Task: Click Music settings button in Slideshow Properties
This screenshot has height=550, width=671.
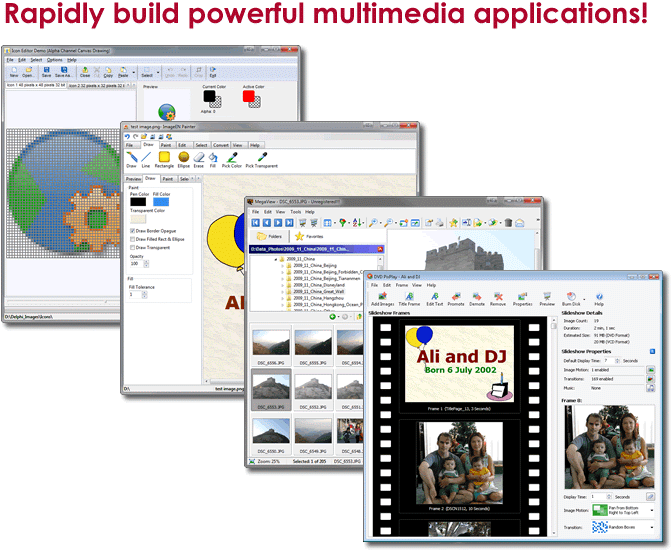Action: click(650, 388)
